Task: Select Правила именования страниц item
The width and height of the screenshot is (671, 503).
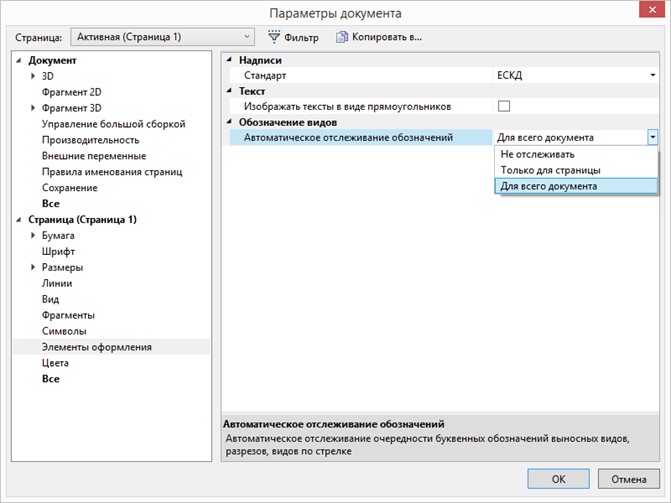Action: point(111,172)
